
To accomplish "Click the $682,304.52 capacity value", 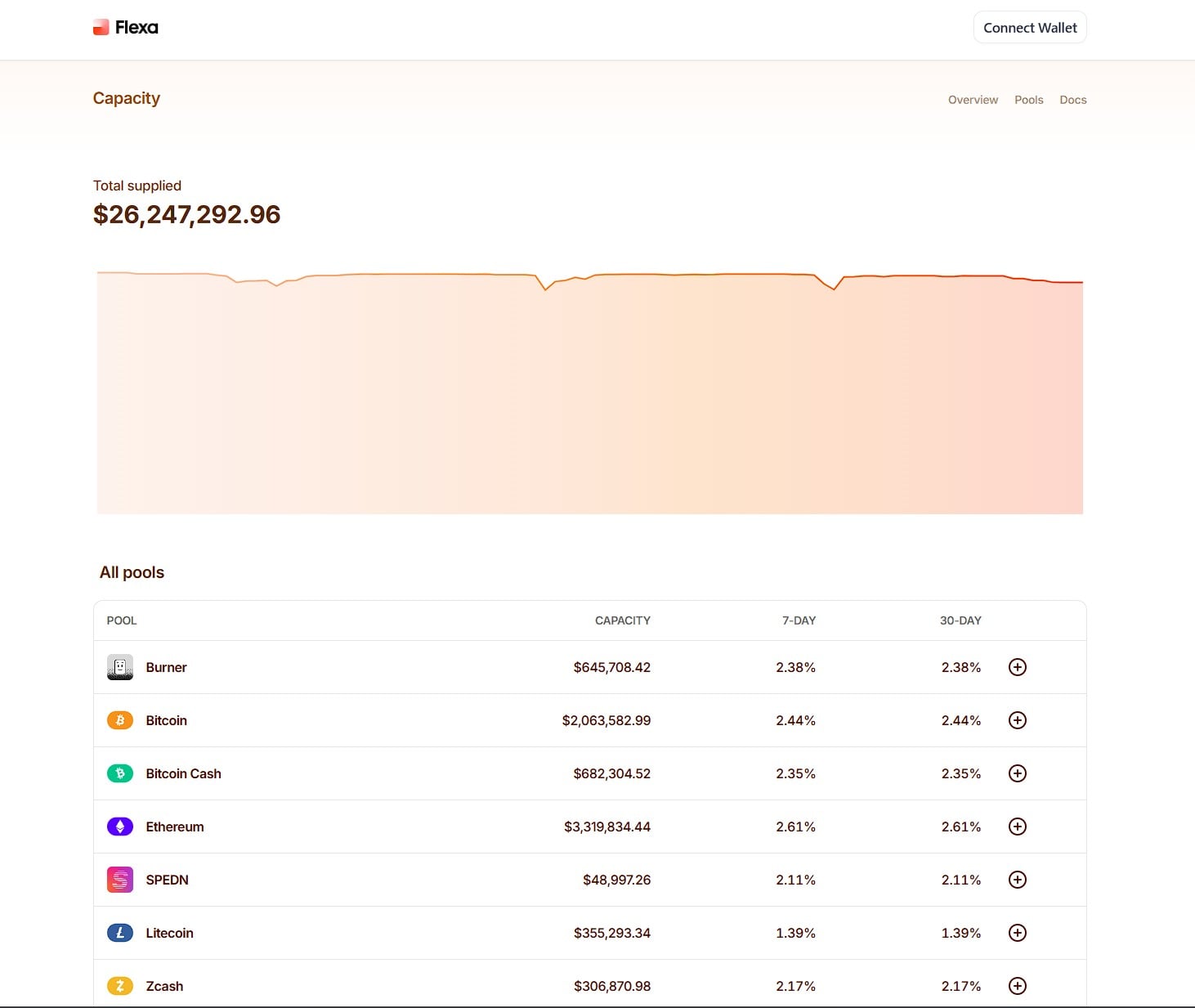I will tap(612, 773).
